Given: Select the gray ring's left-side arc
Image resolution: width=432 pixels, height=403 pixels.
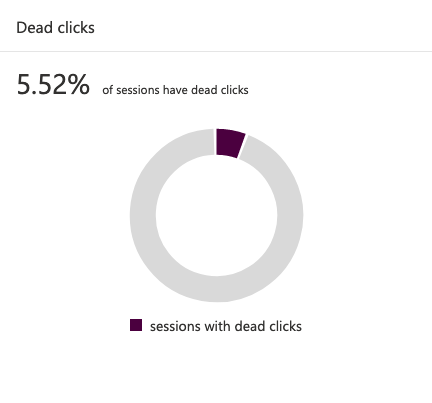Looking at the screenshot, I should tap(143, 215).
